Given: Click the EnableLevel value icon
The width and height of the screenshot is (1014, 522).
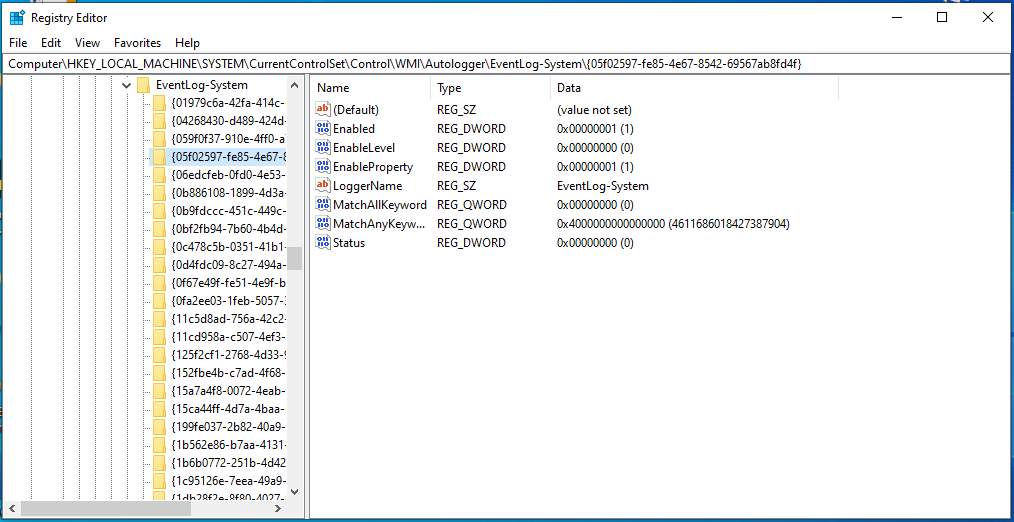Looking at the screenshot, I should click(x=323, y=147).
